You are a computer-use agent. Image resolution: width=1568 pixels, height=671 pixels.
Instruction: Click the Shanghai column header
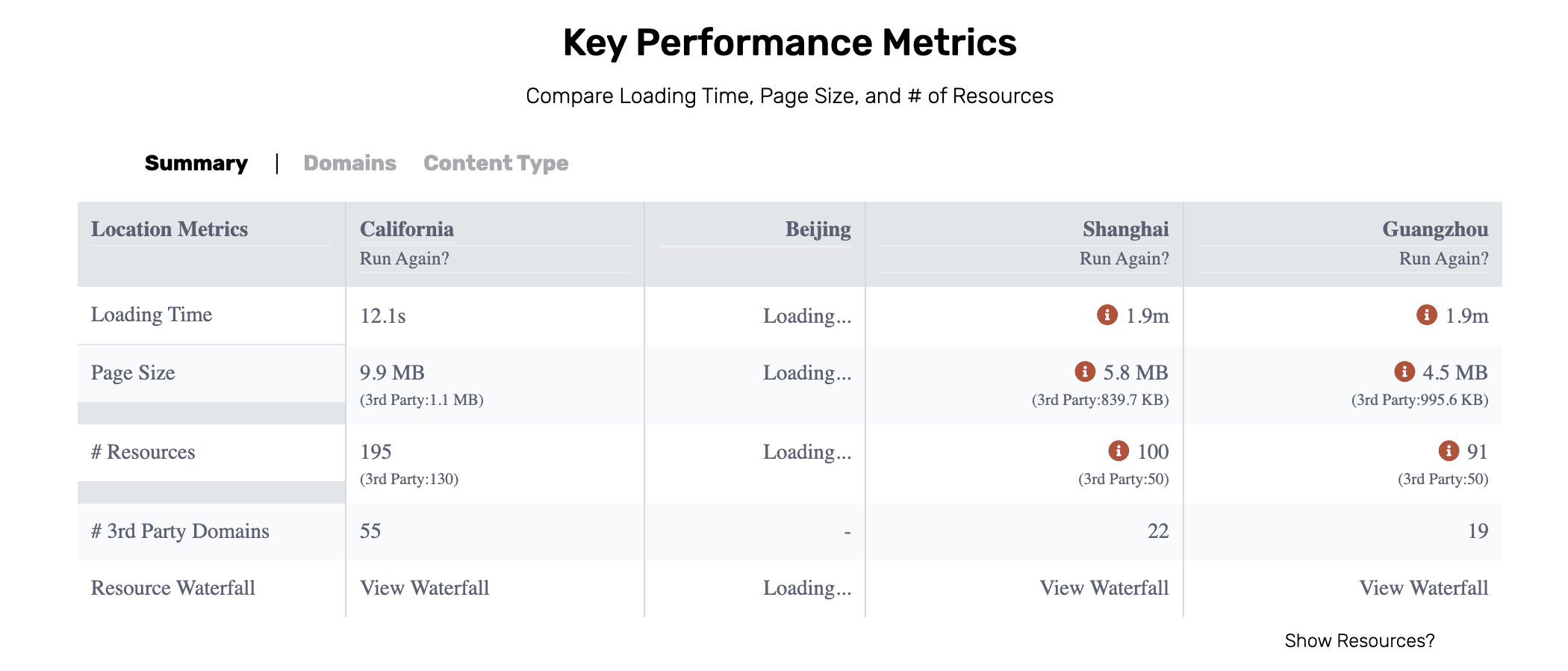(1126, 229)
